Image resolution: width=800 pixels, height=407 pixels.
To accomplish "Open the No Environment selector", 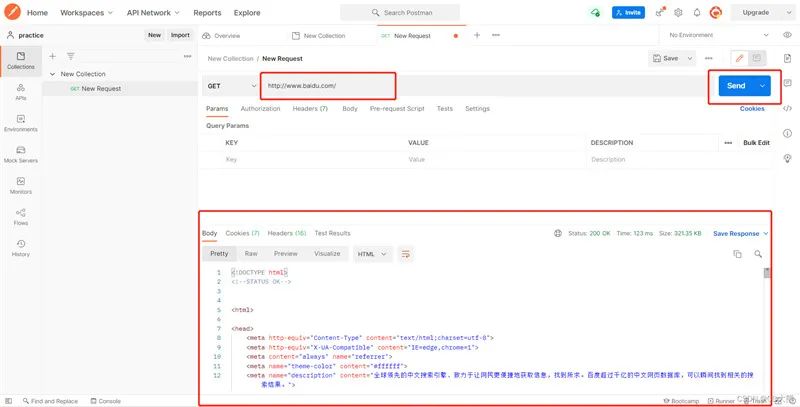I will tap(718, 35).
